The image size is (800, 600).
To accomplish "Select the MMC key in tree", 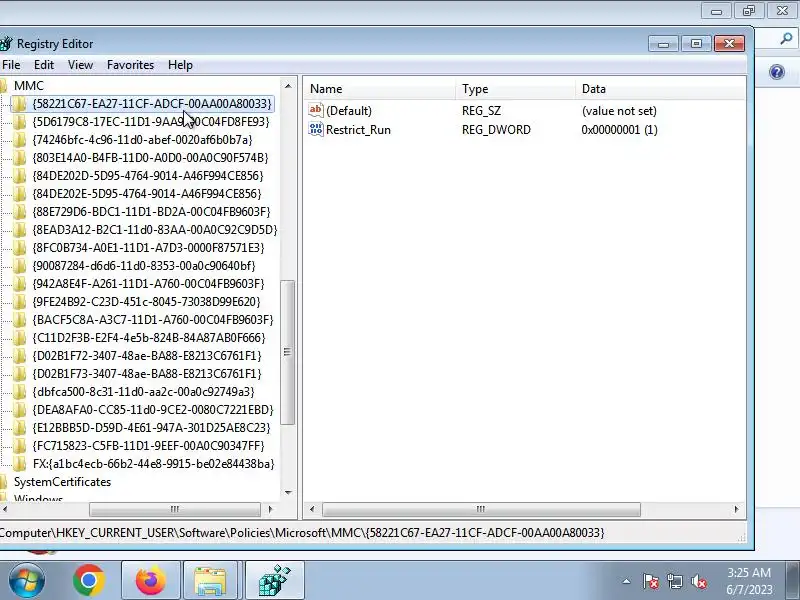I will coord(29,86).
